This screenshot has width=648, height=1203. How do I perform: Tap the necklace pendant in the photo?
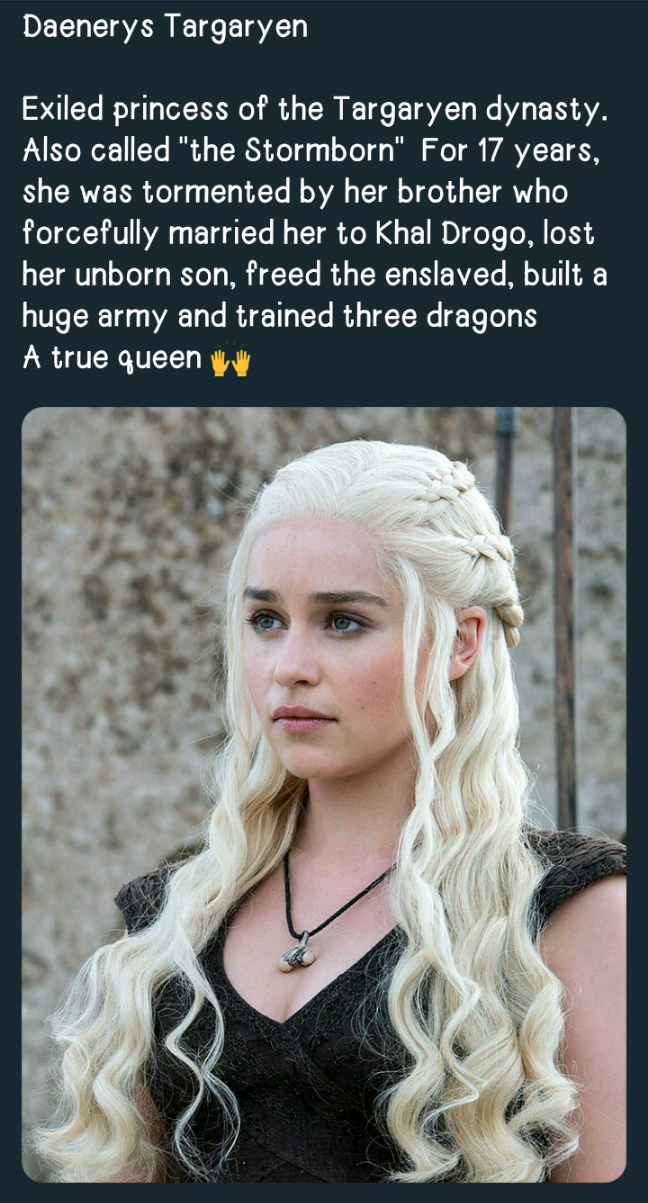pyautogui.click(x=297, y=953)
